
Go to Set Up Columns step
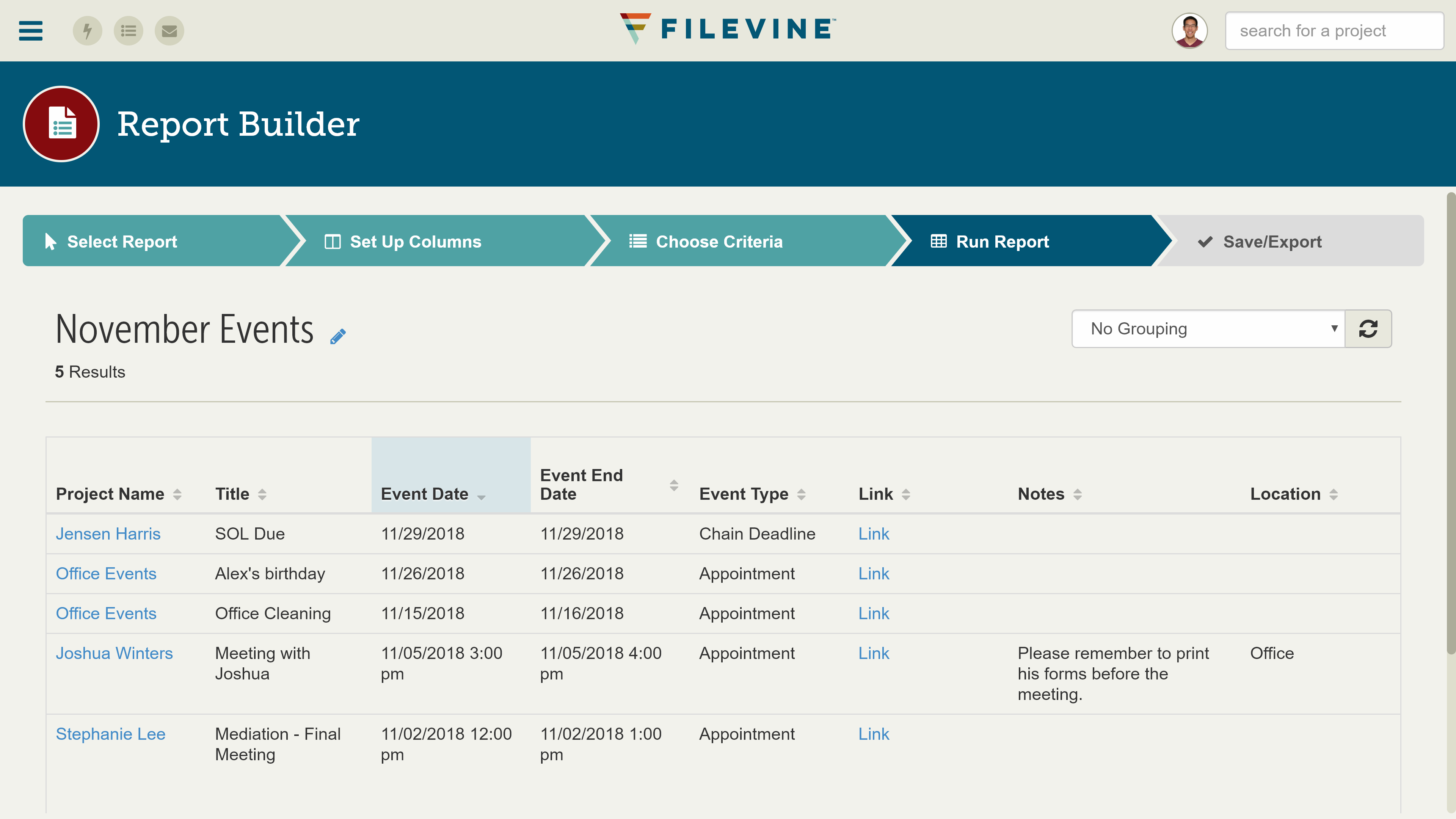[x=416, y=242]
